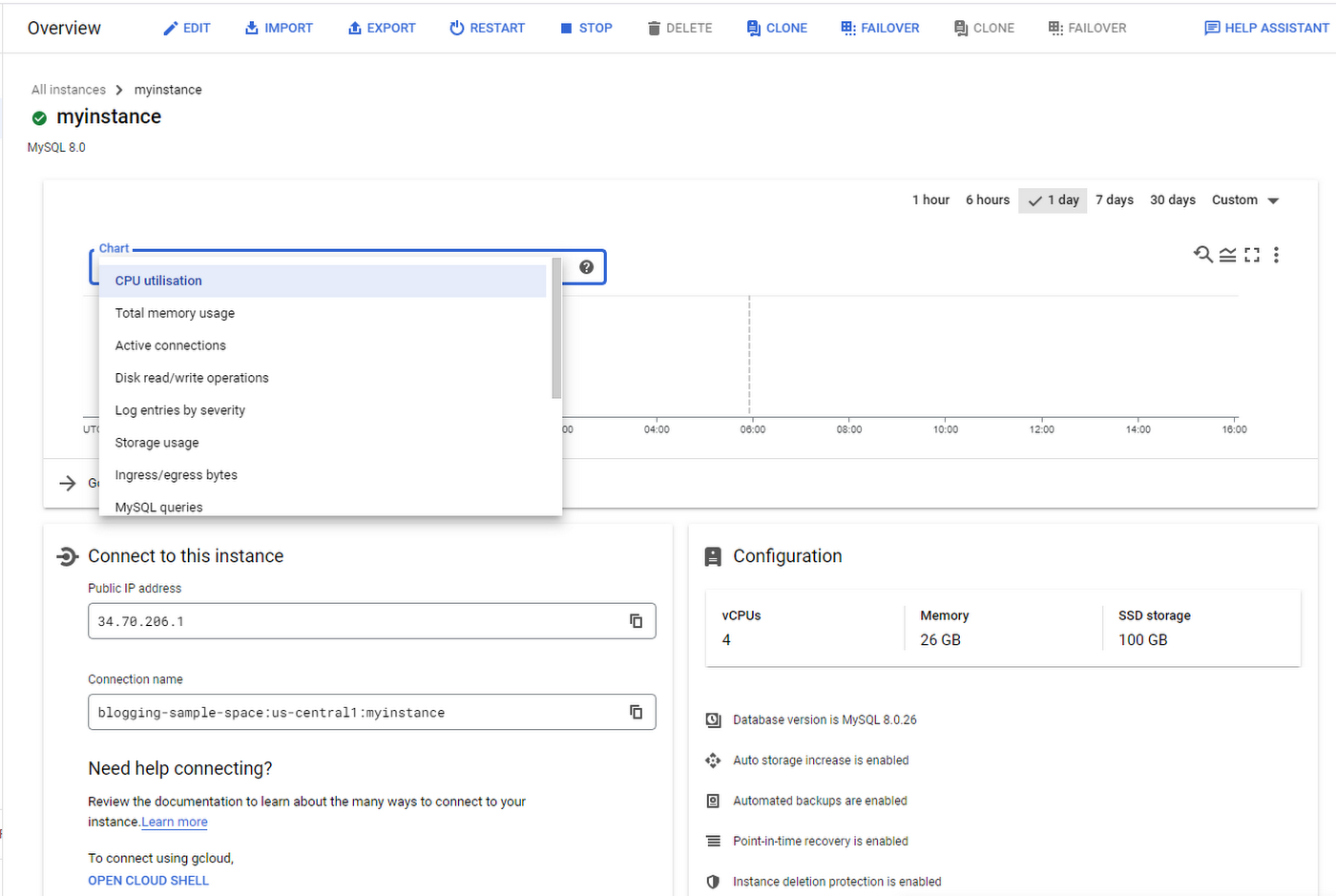
Task: Click the vCPUs value 4
Action: click(x=726, y=640)
